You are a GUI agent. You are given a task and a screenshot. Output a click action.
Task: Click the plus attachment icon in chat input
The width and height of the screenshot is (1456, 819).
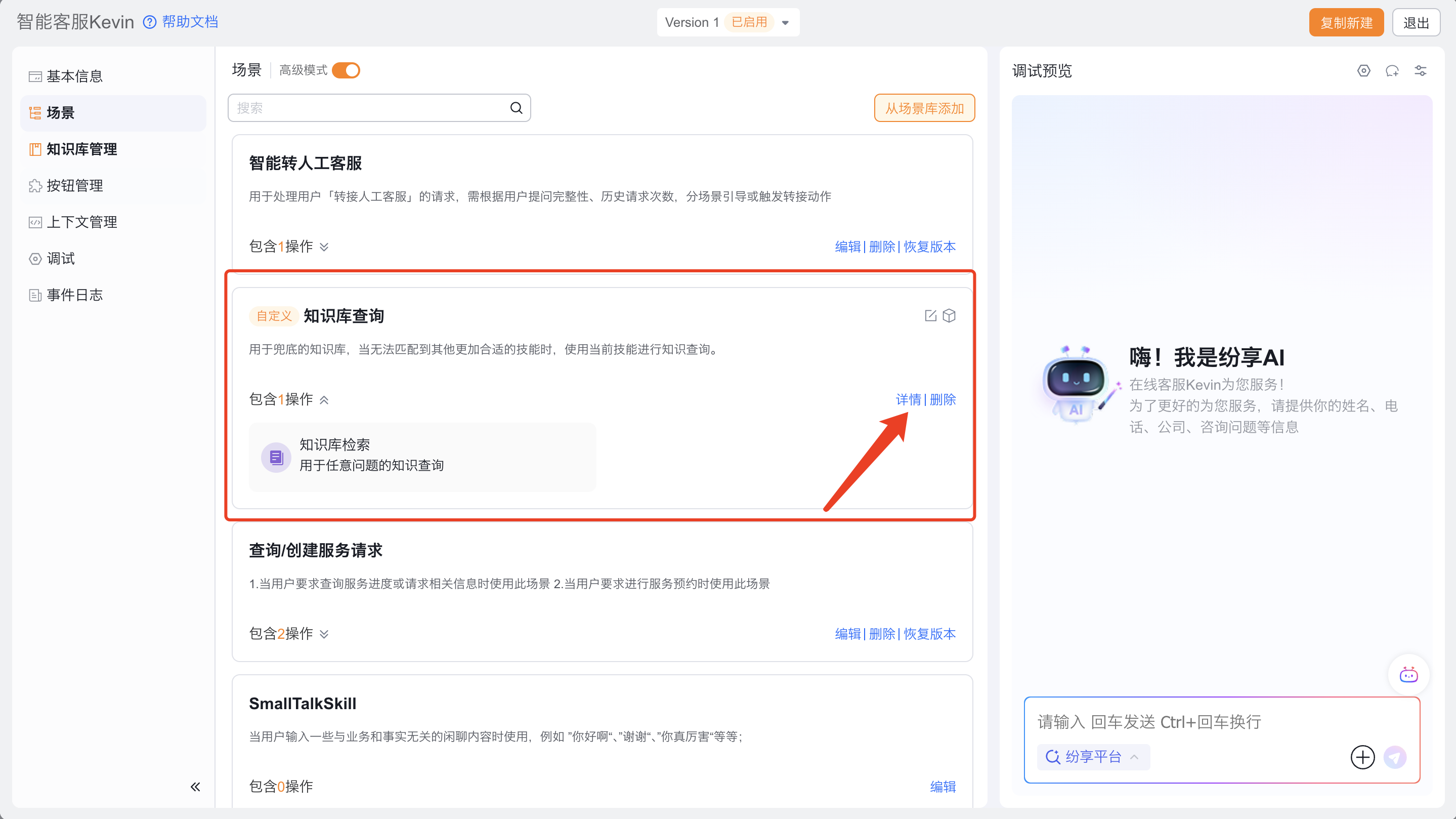1362,757
